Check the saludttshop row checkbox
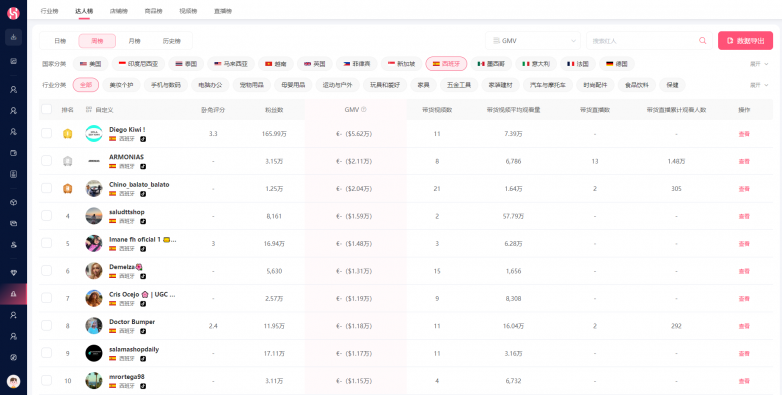Viewport: 782px width, 395px height. tap(46, 215)
